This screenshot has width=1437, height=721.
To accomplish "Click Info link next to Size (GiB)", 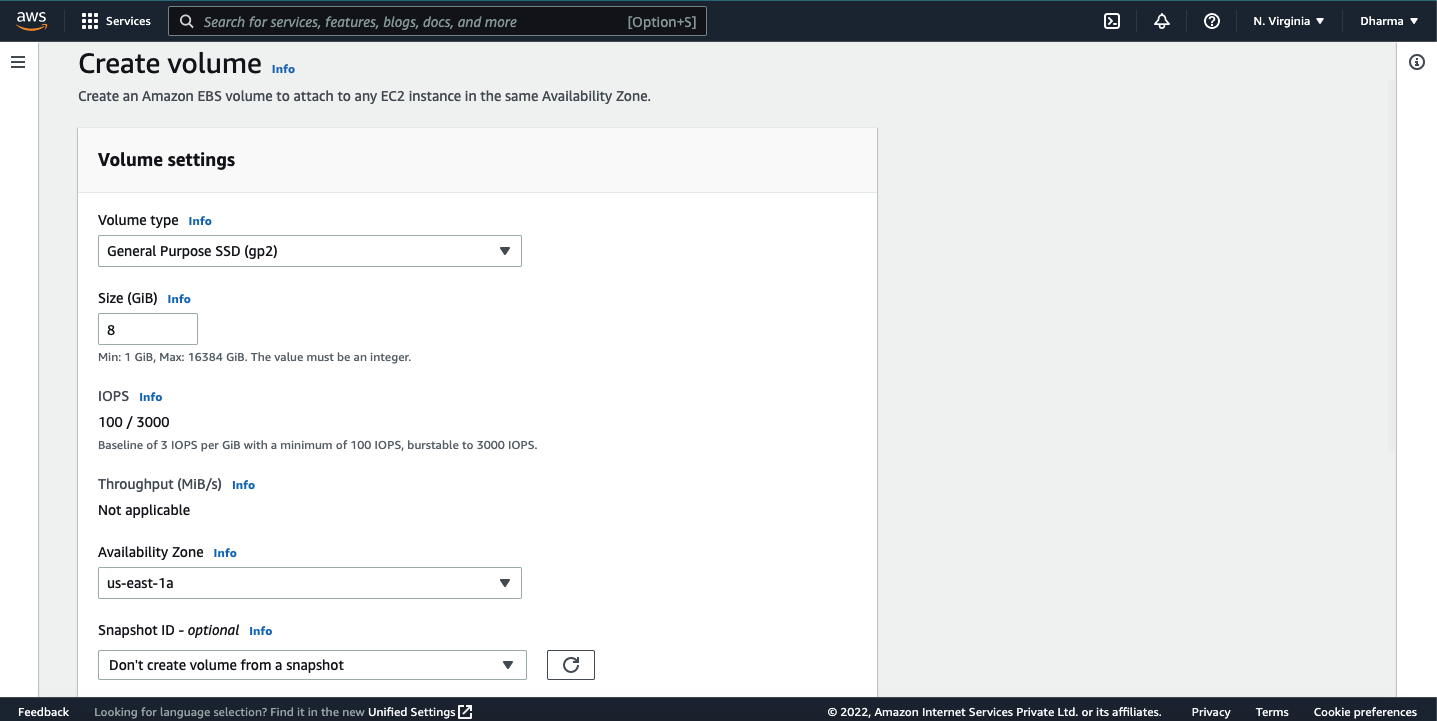I will tap(179, 299).
